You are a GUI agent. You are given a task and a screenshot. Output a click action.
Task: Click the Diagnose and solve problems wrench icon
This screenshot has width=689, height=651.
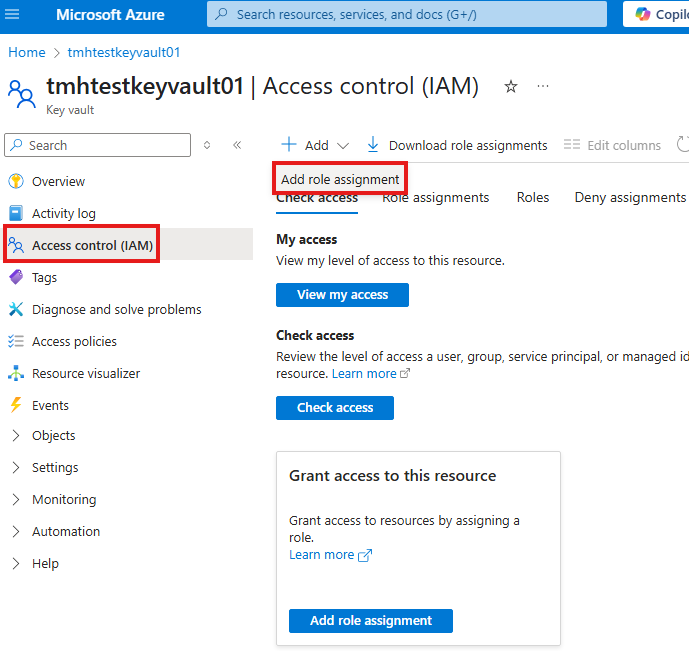16,309
